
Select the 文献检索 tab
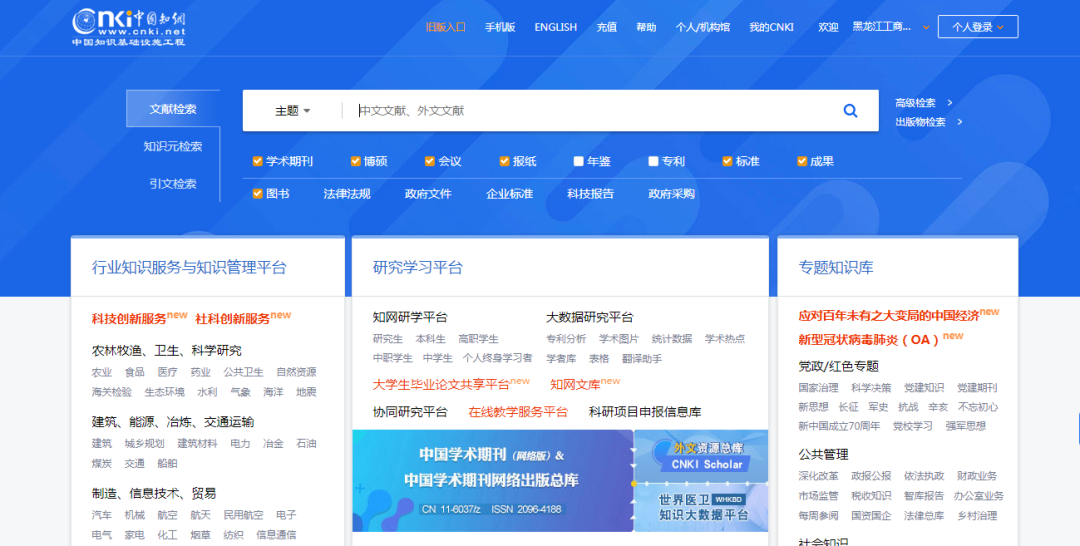[173, 109]
